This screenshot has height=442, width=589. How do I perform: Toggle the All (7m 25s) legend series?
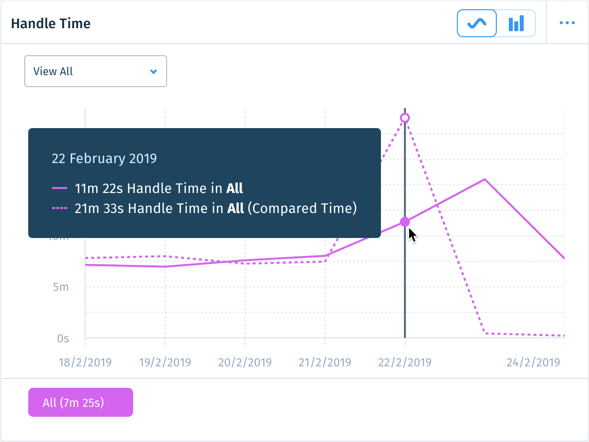(80, 402)
